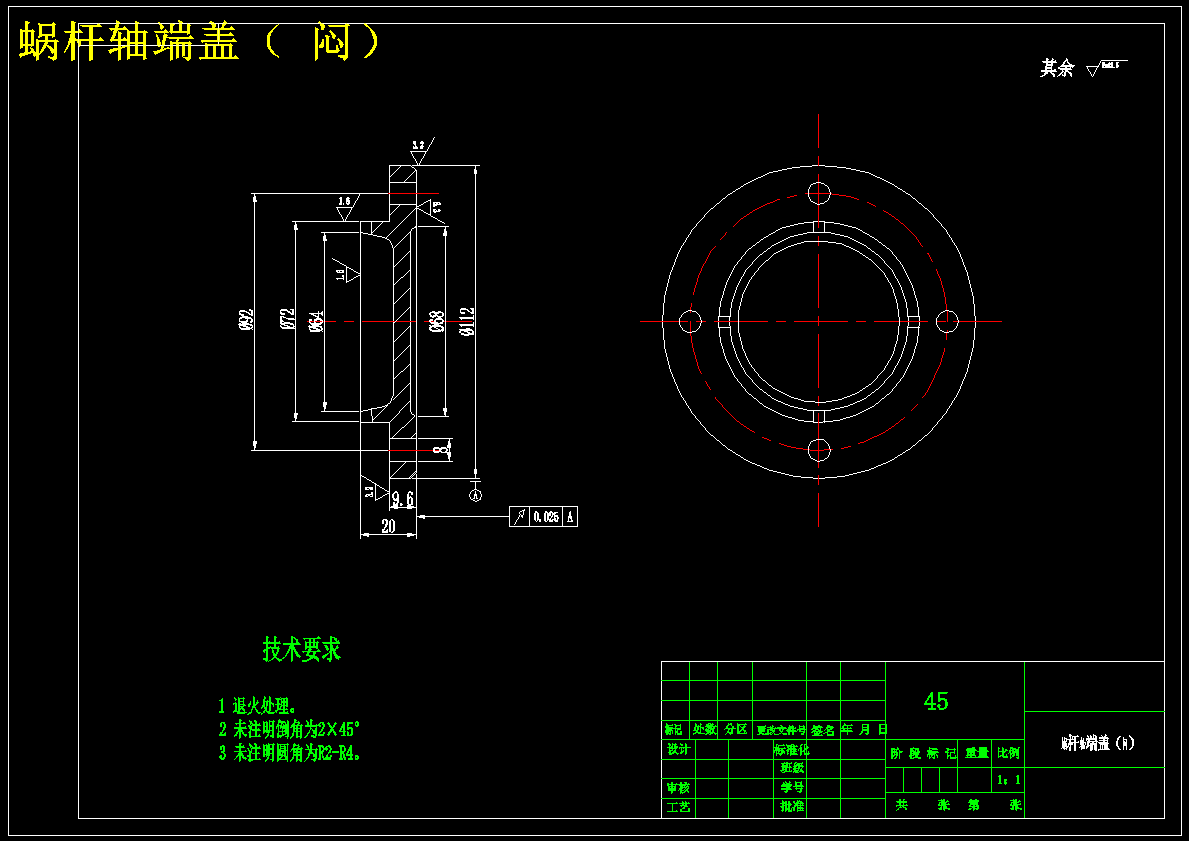
Task: Click the '签名' title block cell
Action: click(x=823, y=730)
